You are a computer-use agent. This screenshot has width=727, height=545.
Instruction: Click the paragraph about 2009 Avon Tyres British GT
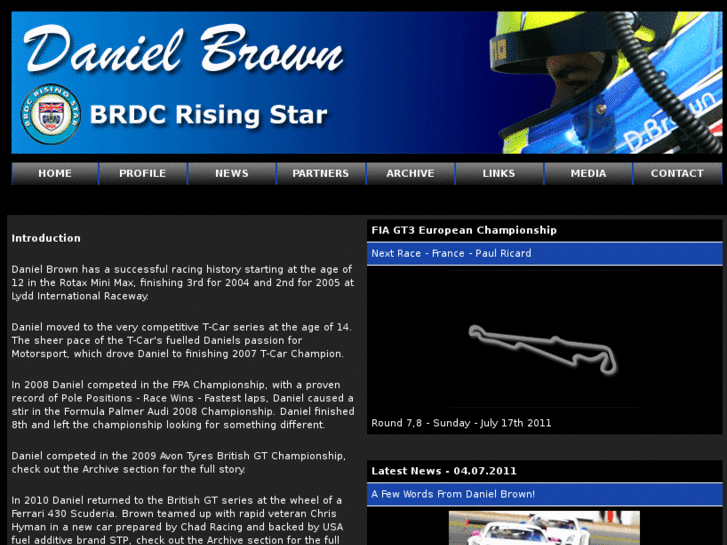click(x=179, y=462)
